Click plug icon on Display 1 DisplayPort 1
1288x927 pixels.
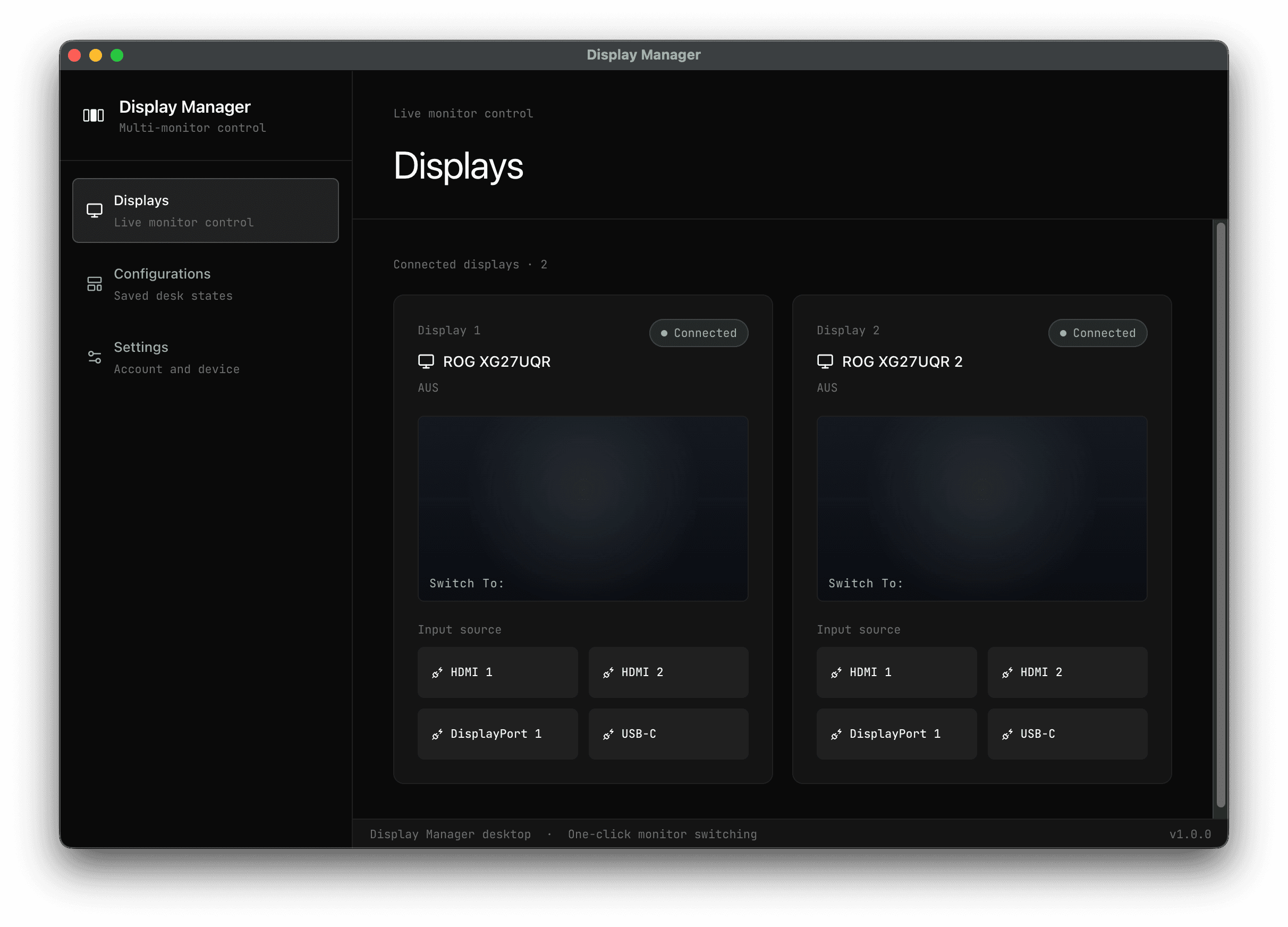coord(437,735)
